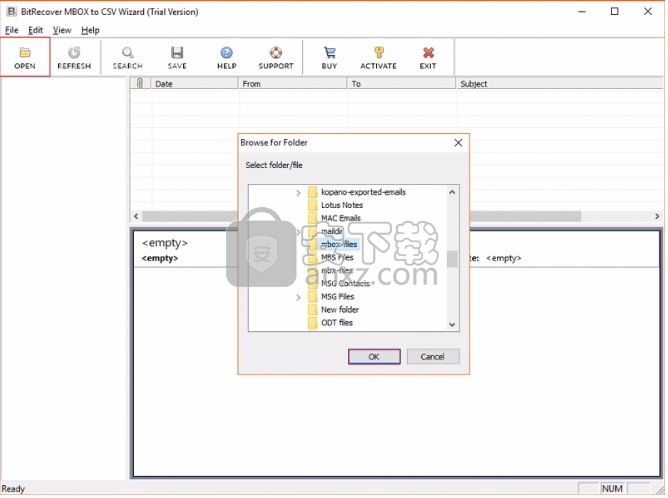Click the folder tree's scroll-down arrow
This screenshot has height=498, width=668.
[x=453, y=325]
